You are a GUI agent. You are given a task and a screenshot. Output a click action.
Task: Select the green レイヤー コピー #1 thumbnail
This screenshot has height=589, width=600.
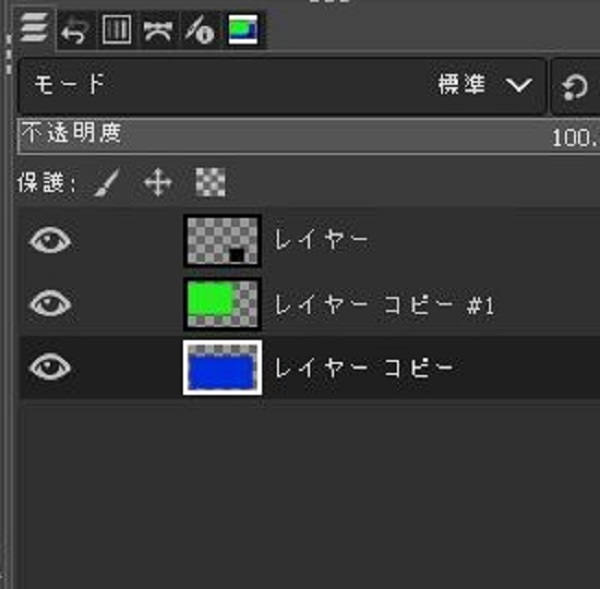tap(222, 304)
